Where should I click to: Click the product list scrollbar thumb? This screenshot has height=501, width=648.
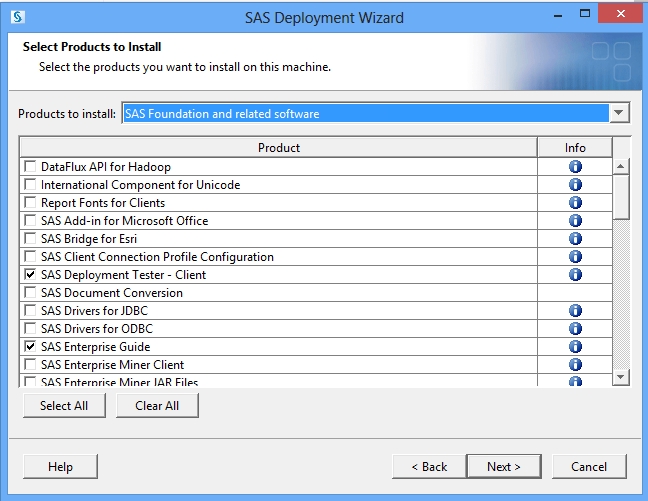click(x=620, y=197)
